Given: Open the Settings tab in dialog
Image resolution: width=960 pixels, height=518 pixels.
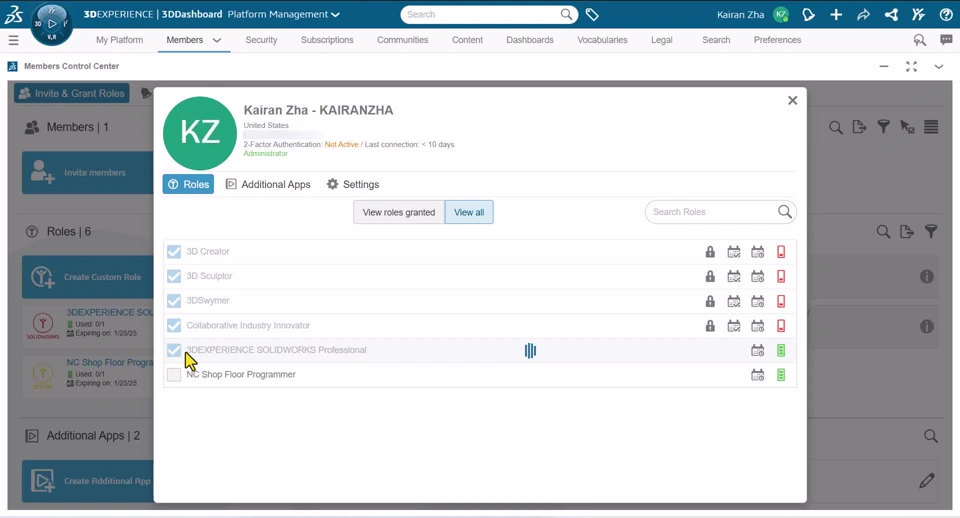Looking at the screenshot, I should tap(353, 184).
